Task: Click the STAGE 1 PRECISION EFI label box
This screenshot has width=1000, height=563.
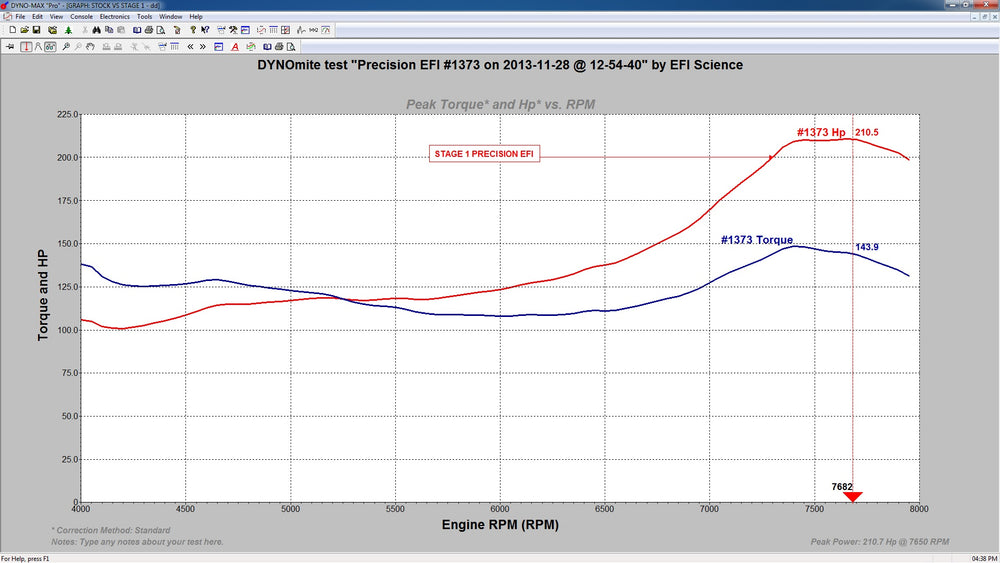Action: (x=484, y=154)
